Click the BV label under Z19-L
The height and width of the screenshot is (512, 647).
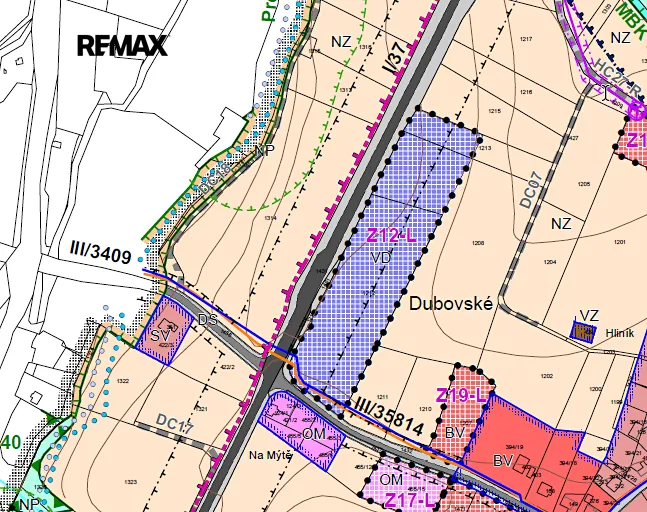click(456, 432)
